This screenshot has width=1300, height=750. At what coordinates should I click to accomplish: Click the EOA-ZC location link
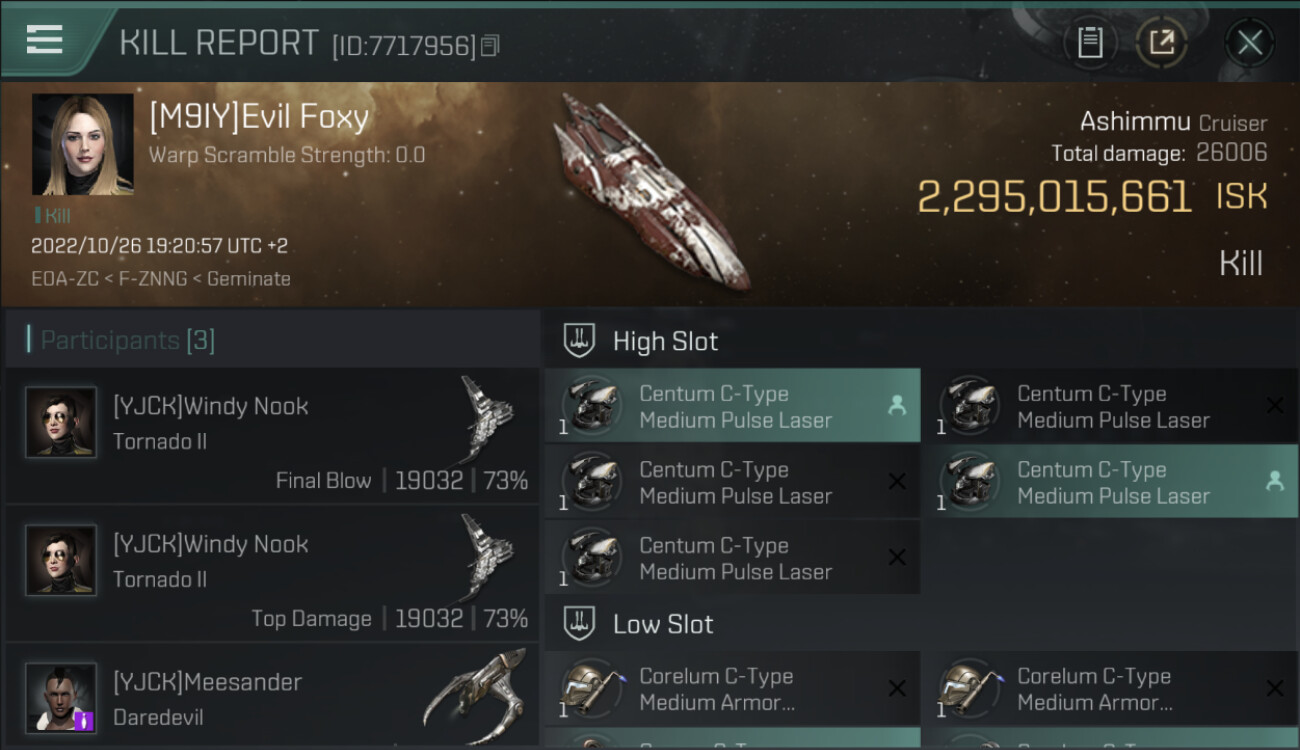[59, 279]
